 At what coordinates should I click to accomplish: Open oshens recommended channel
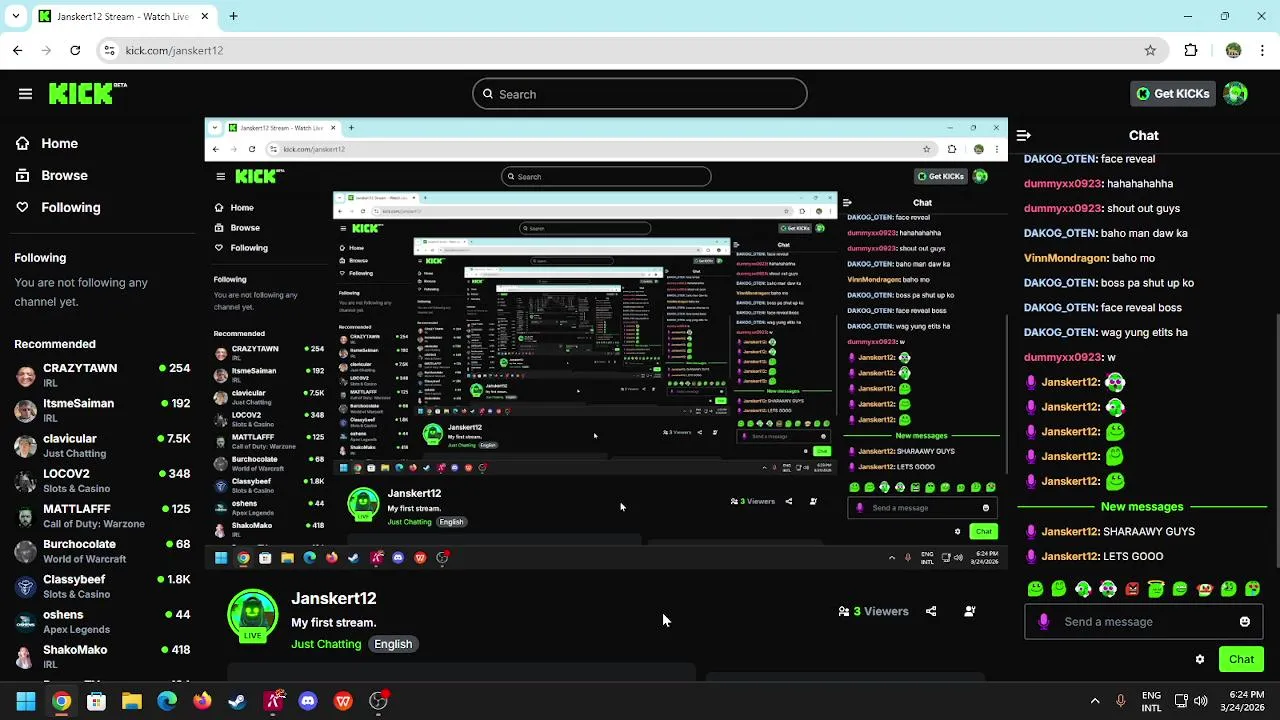pos(102,622)
